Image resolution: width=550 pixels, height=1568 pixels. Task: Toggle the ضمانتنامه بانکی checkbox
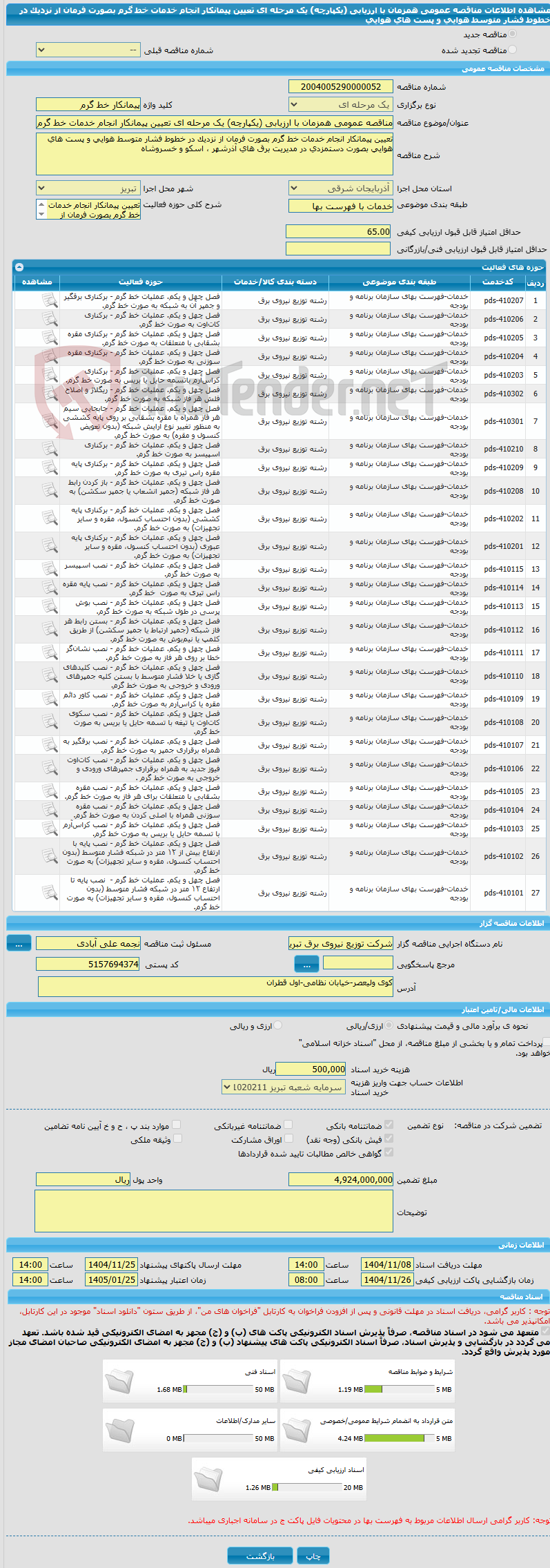(389, 1125)
